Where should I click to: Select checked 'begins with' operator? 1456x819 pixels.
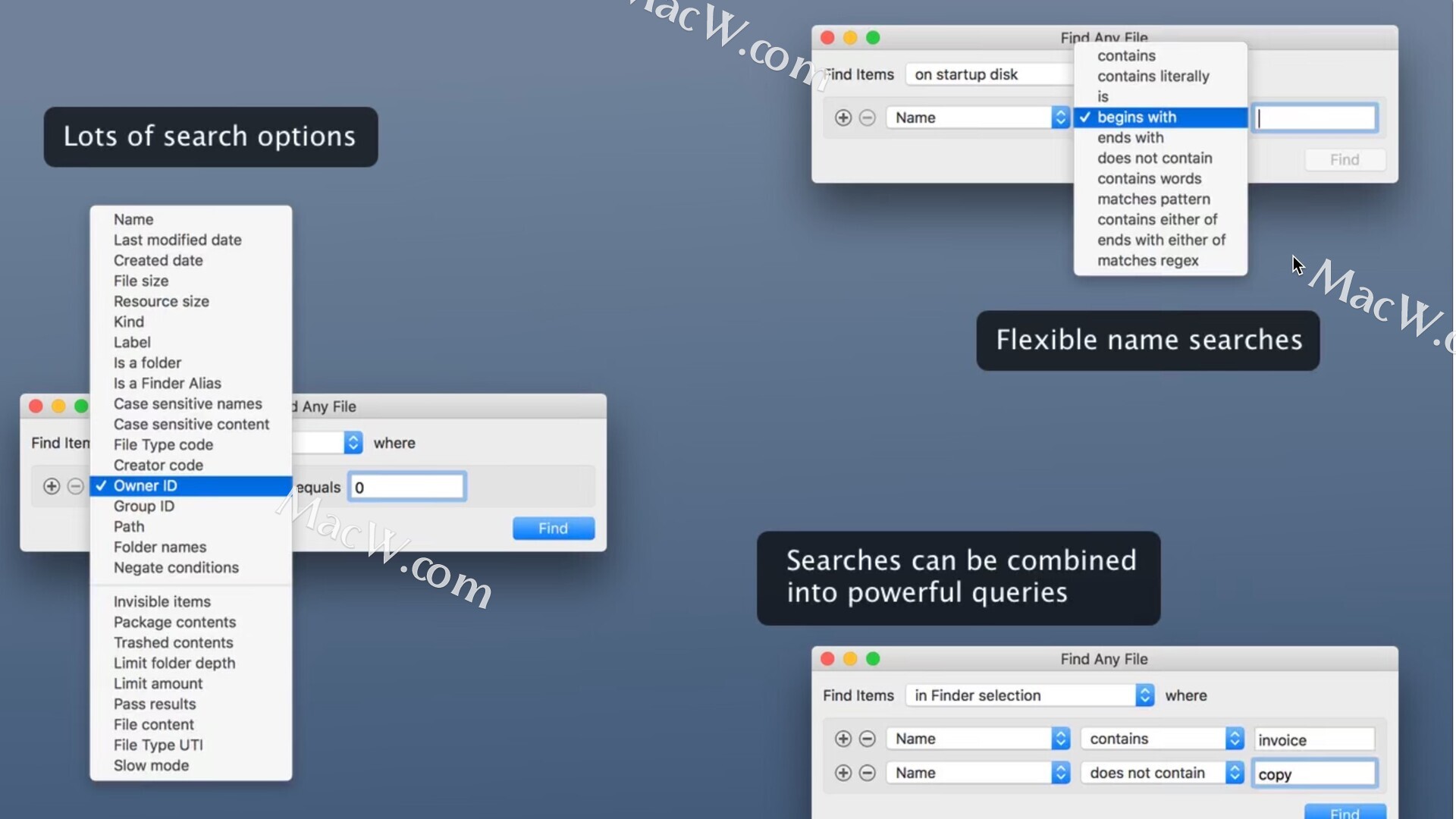(1160, 117)
